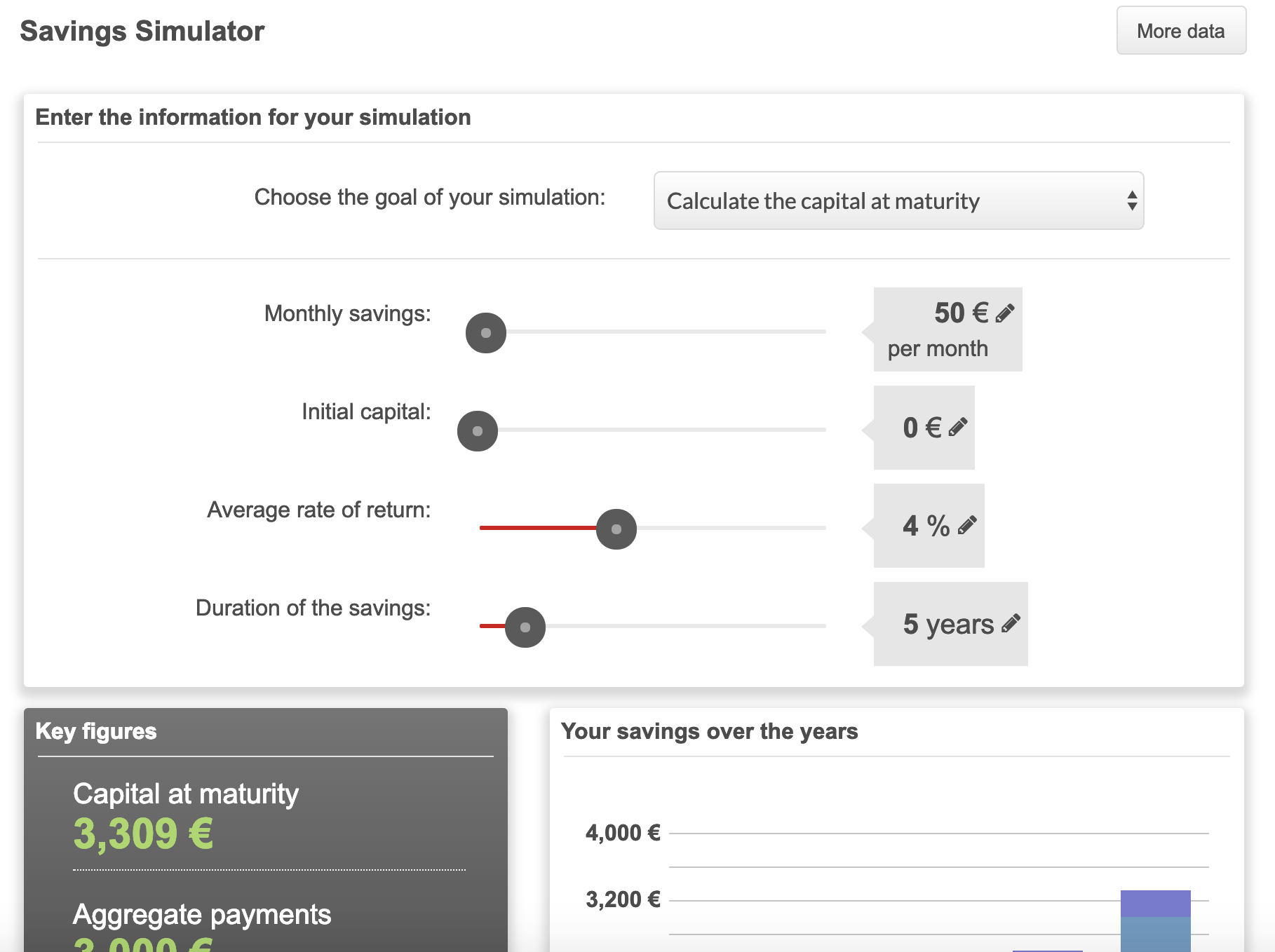Click the up/down arrows on the goal selector
This screenshot has height=952, width=1275.
tap(1133, 201)
